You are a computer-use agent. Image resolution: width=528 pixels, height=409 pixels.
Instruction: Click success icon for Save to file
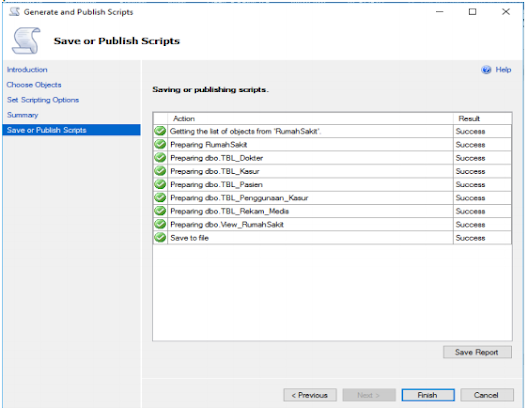coord(160,238)
